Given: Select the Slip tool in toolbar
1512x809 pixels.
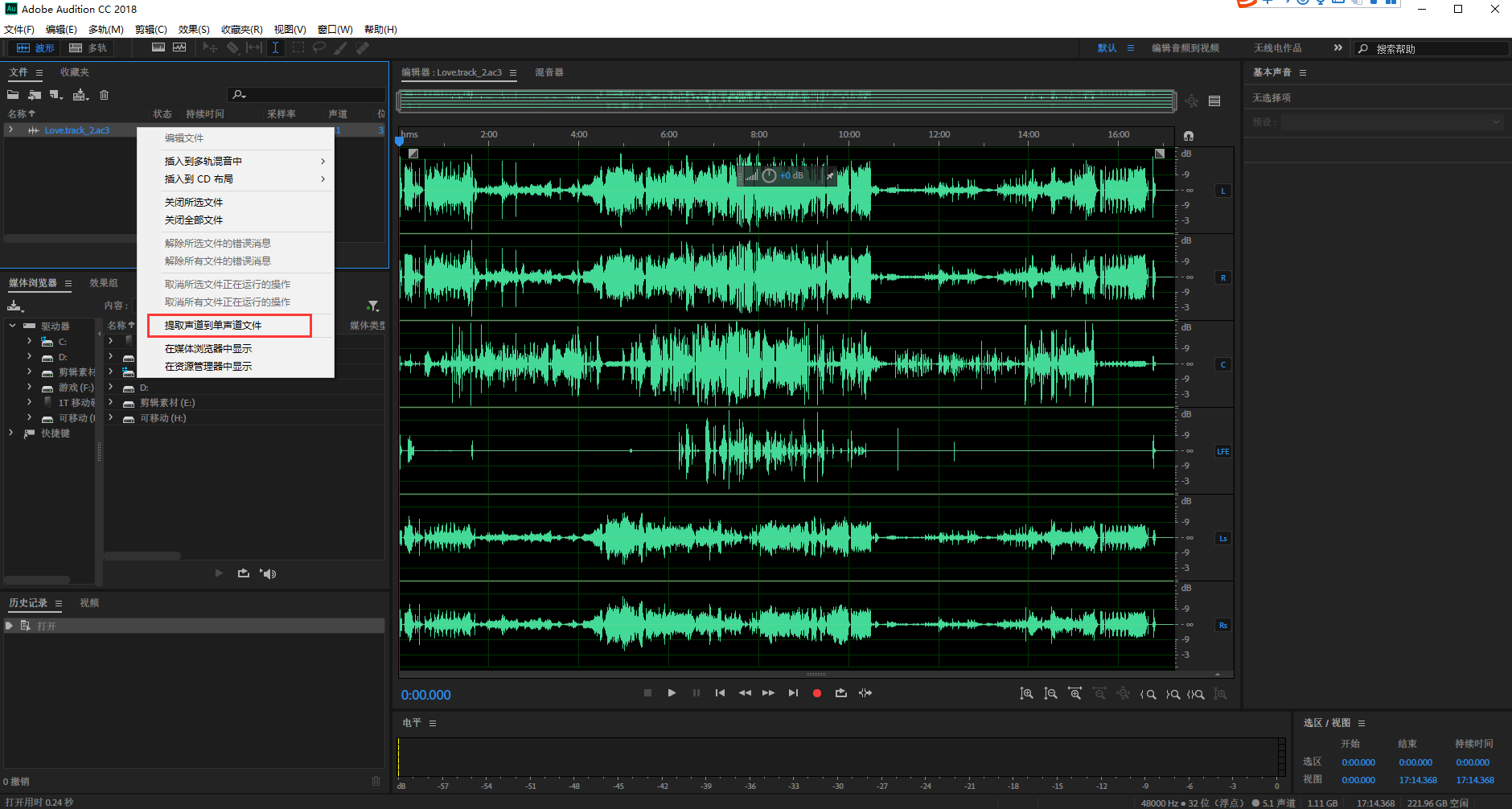Looking at the screenshot, I should click(254, 48).
